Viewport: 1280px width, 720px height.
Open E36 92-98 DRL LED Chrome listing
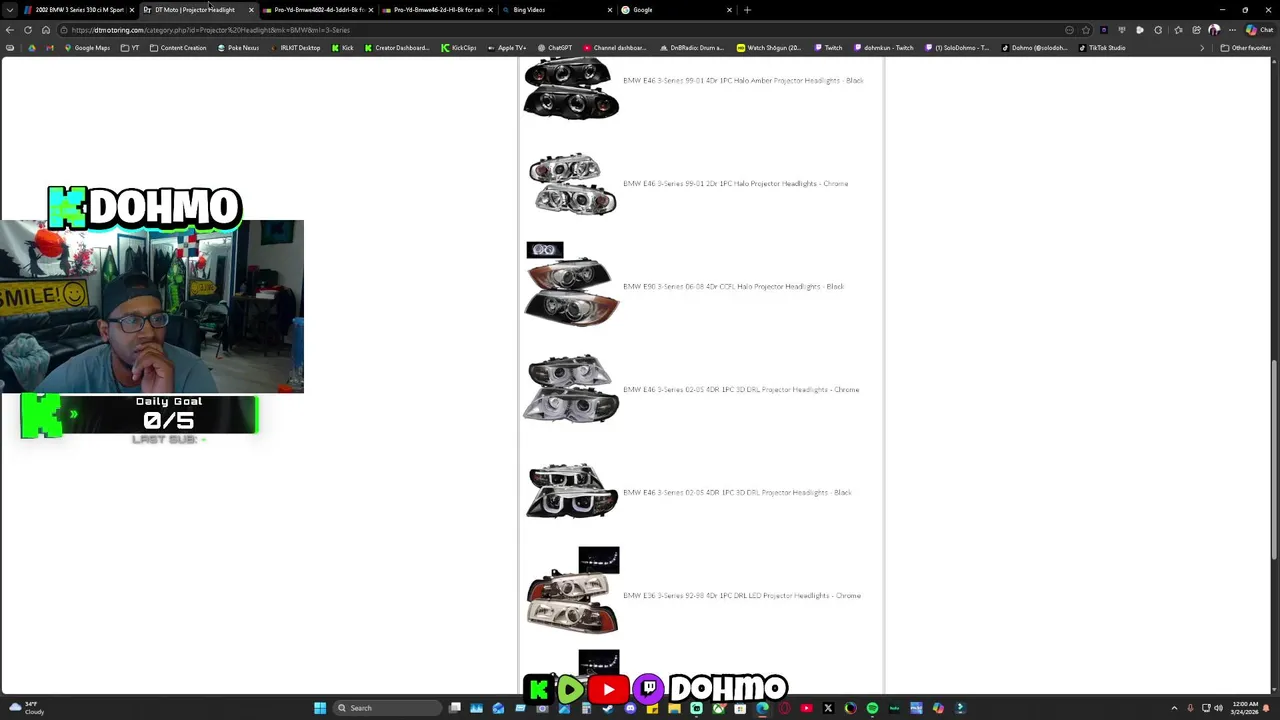pos(741,596)
